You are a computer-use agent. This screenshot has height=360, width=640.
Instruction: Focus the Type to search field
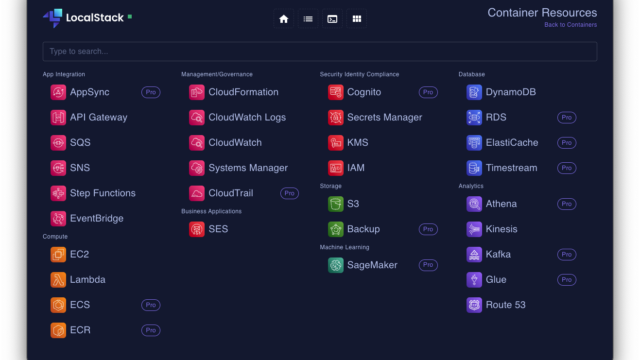[x=320, y=51]
